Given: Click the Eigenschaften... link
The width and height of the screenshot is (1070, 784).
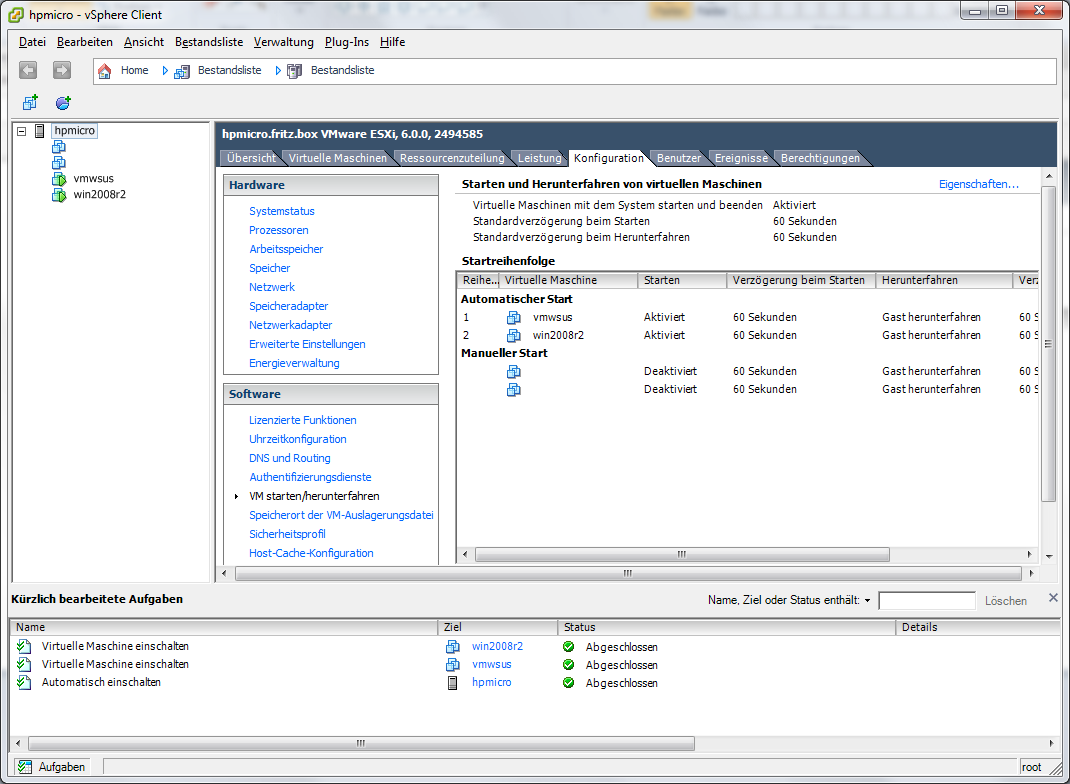Looking at the screenshot, I should (x=978, y=185).
